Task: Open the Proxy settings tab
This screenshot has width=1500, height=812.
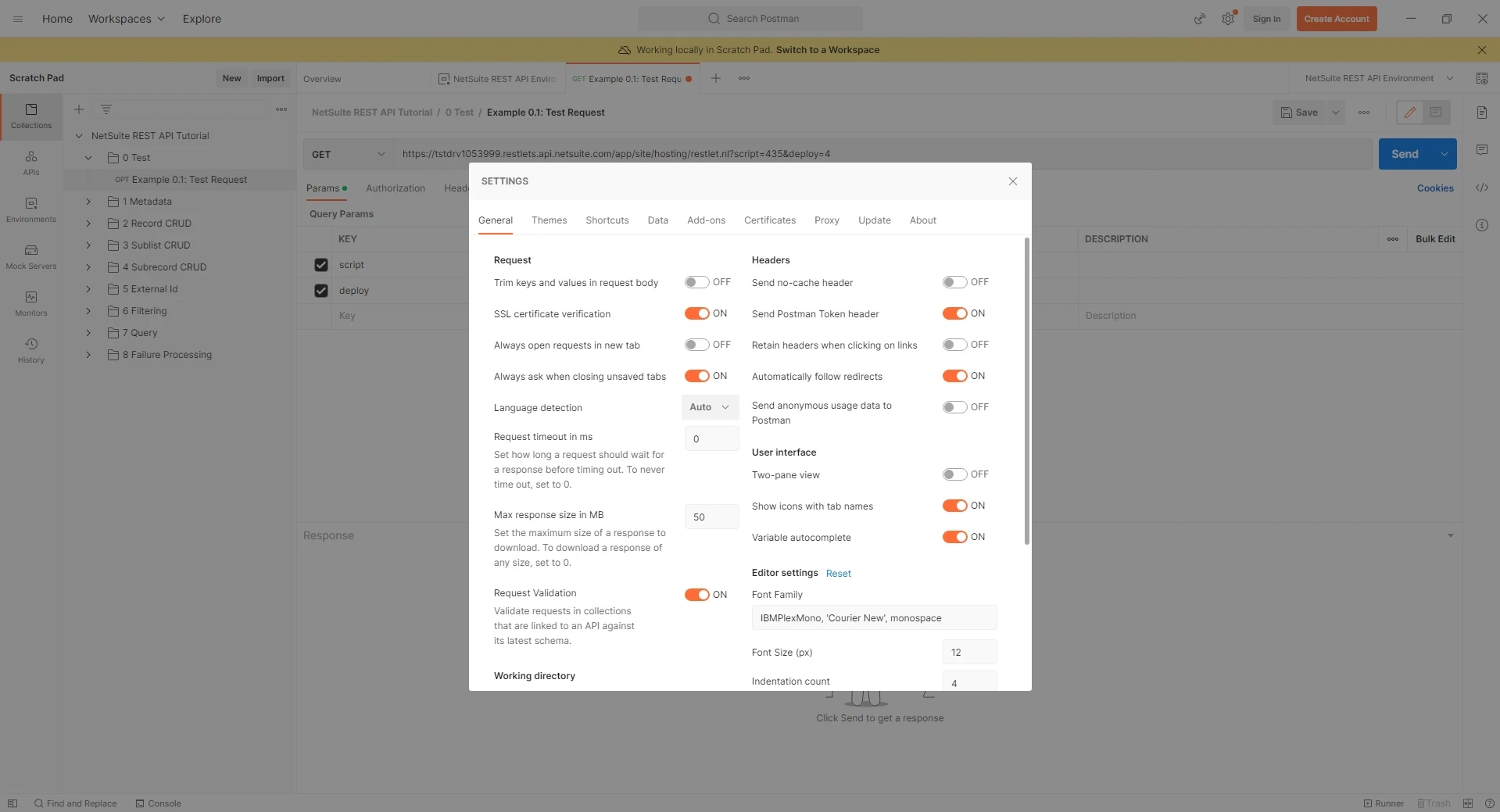Action: point(827,220)
